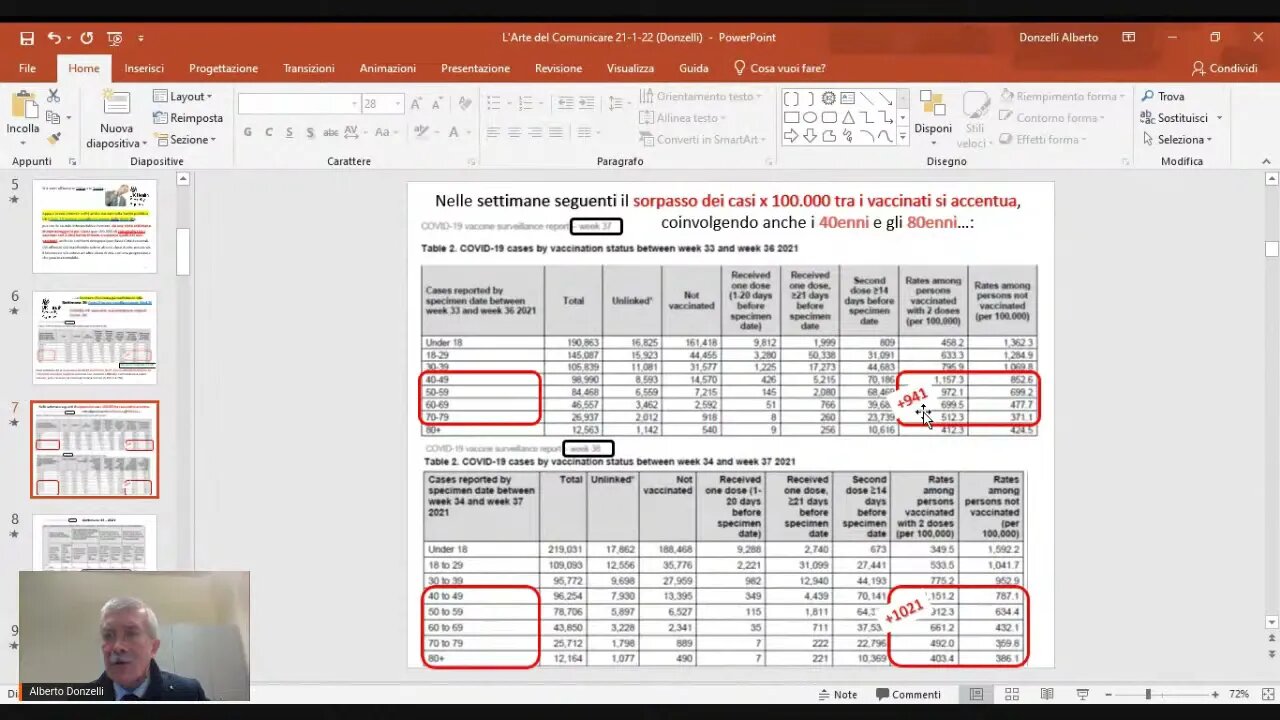Click the Reimposta button
This screenshot has height=720, width=1280.
(x=188, y=117)
